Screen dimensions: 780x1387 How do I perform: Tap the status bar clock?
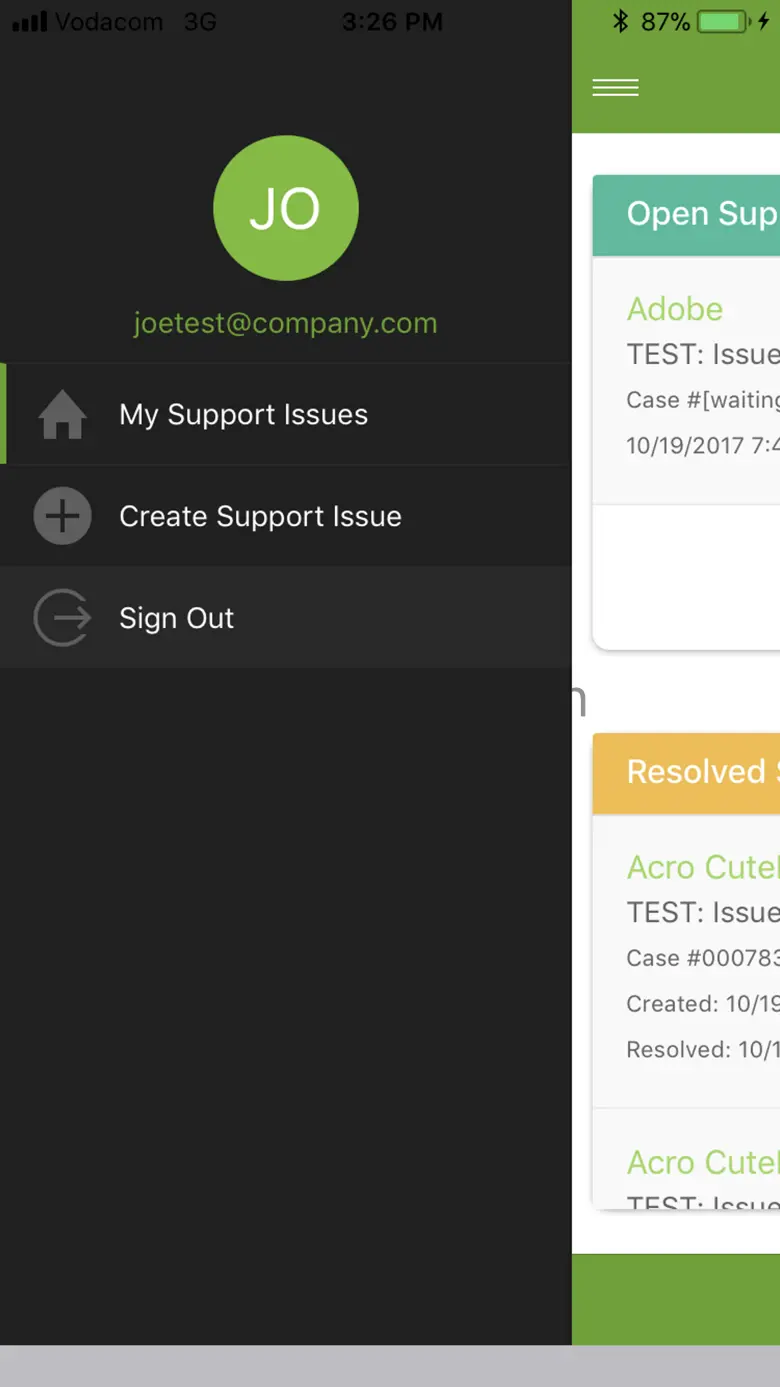coord(391,22)
